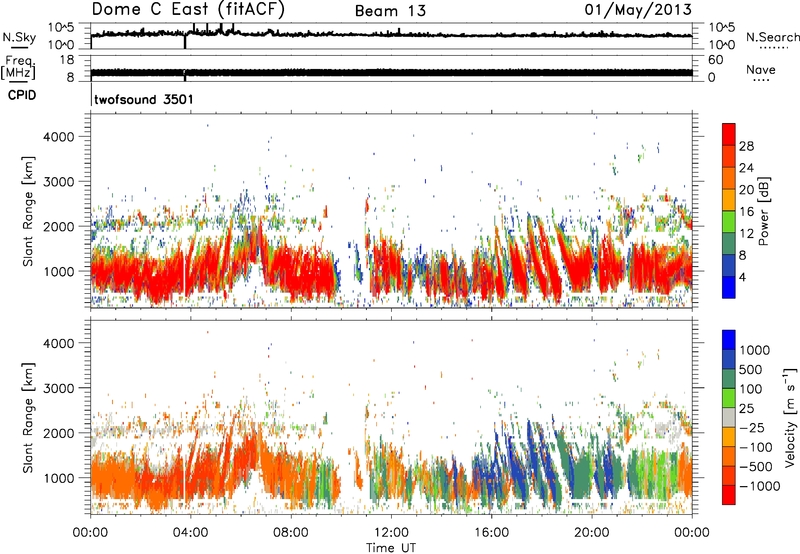Click the '12:00' time tick label
The image size is (800, 554).
point(391,533)
